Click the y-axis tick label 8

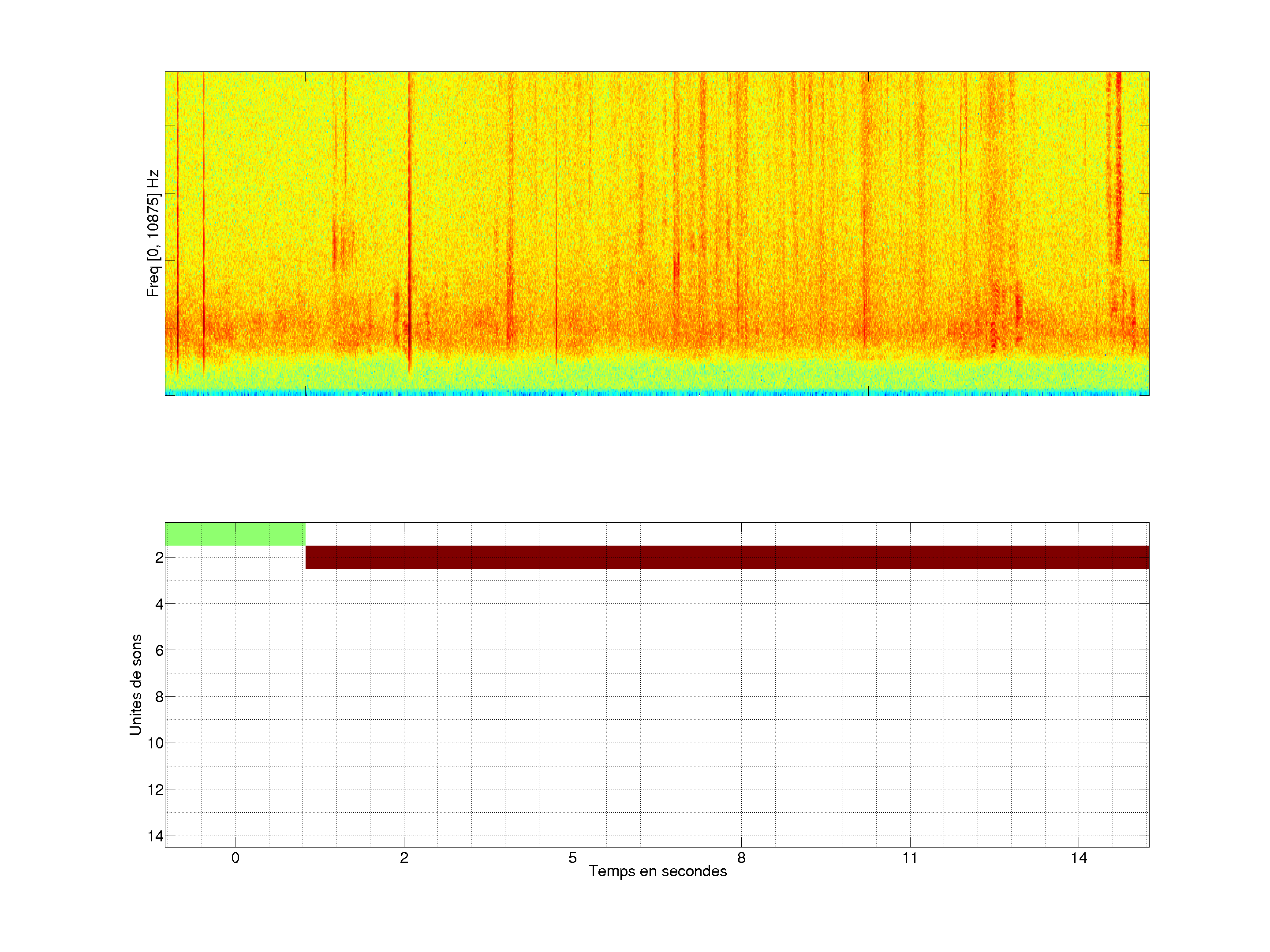point(159,697)
